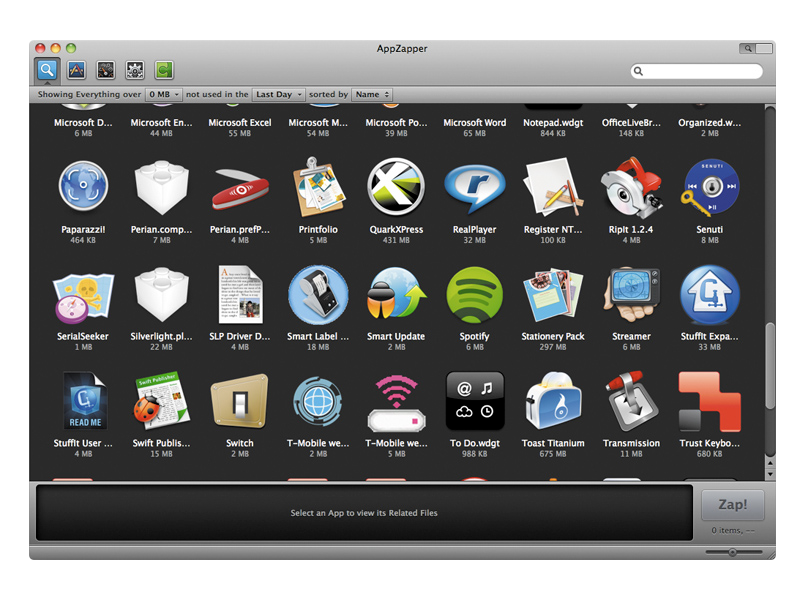The width and height of the screenshot is (800, 600).
Task: Click the Organized.w... label
Action: [710, 123]
